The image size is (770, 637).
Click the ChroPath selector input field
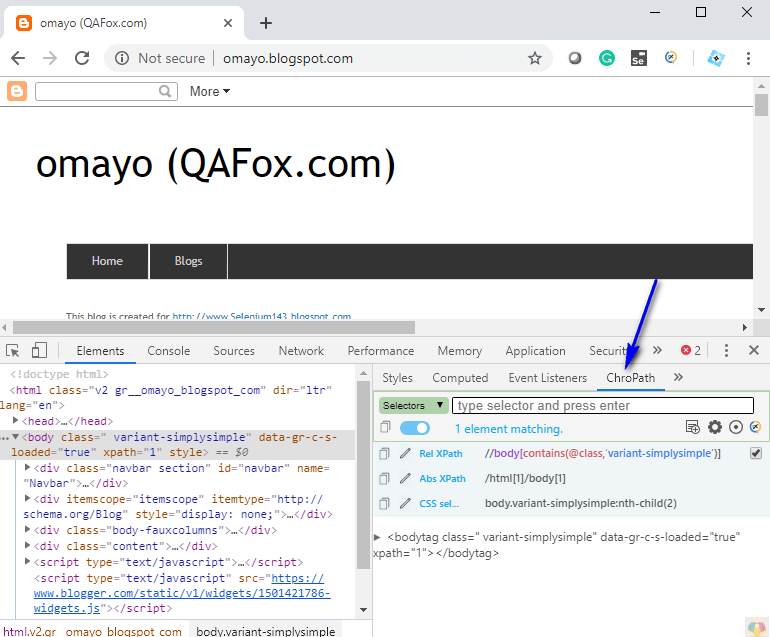point(603,406)
